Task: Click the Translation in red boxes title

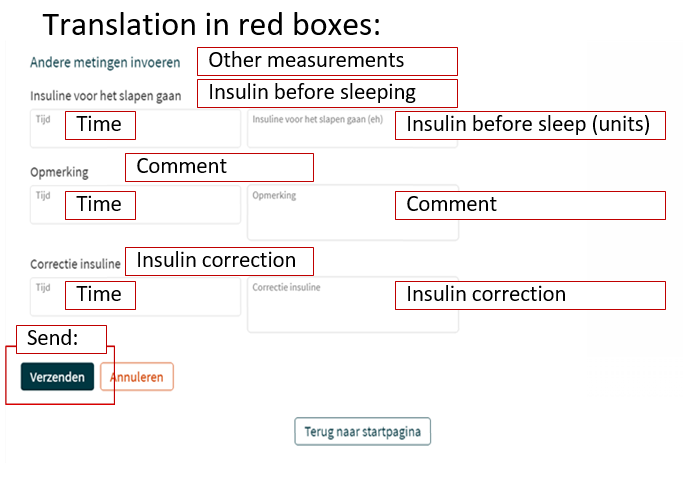Action: tap(211, 24)
